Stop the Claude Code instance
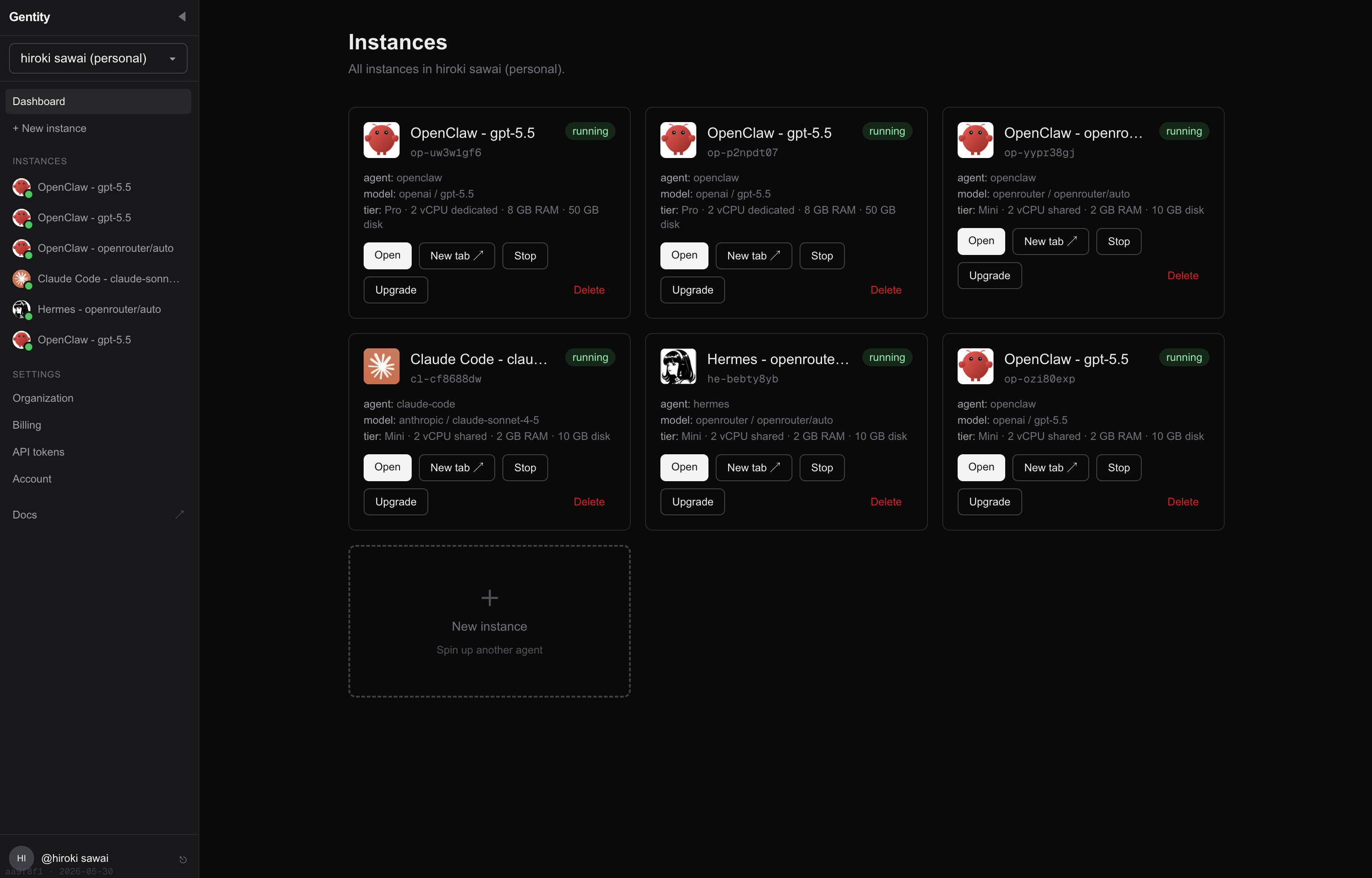This screenshot has height=878, width=1372. coord(525,468)
